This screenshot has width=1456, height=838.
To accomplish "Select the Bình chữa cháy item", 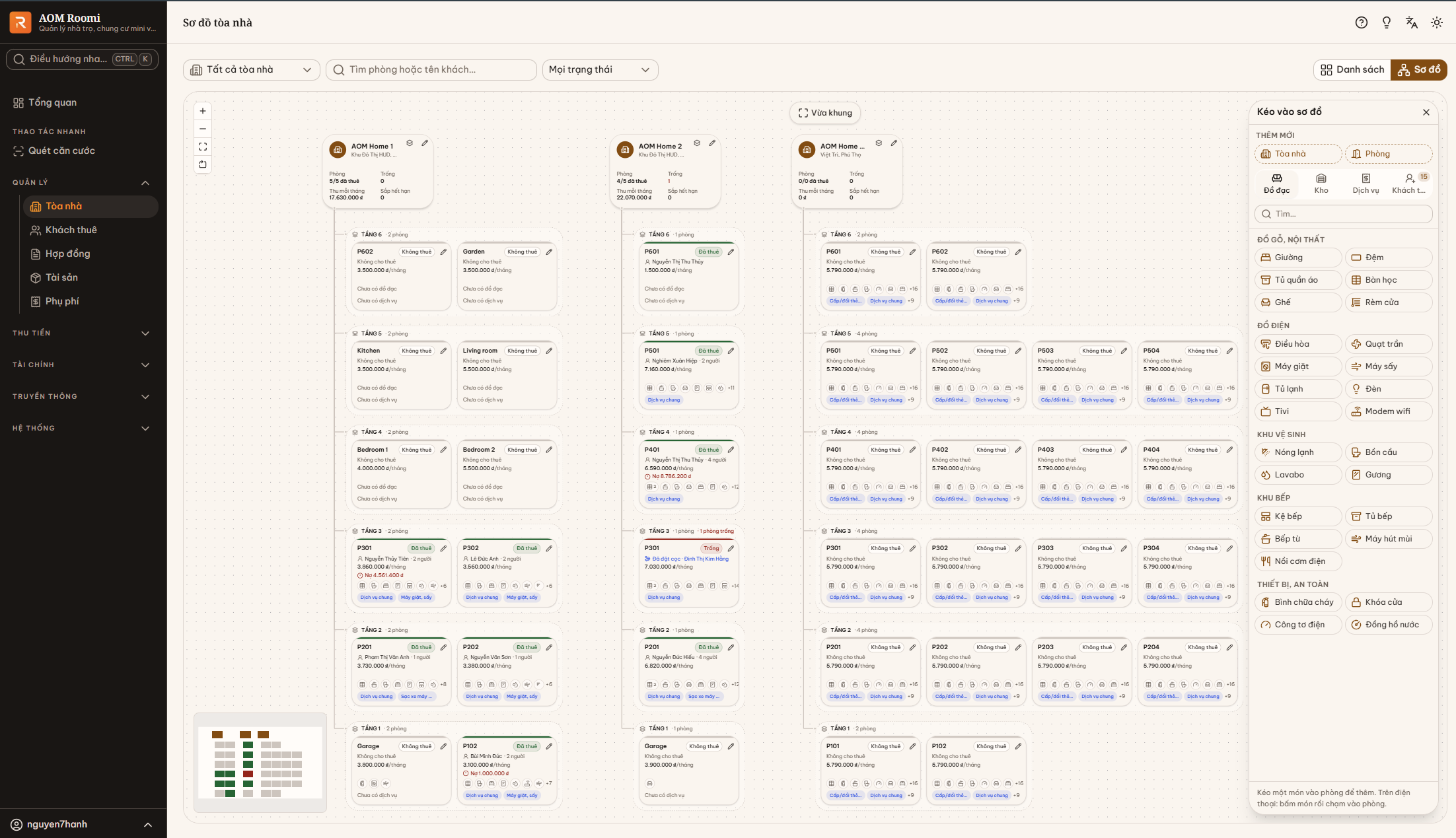I will (x=1298, y=602).
